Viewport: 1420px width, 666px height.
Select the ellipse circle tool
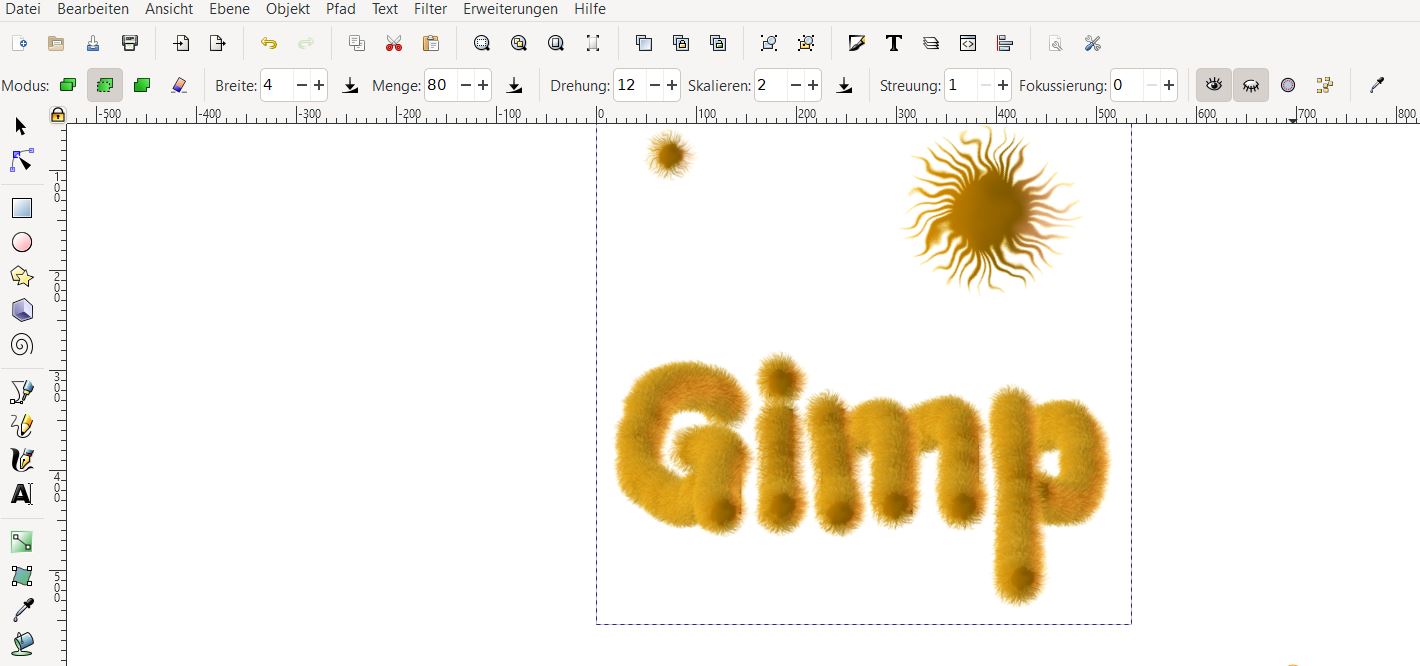[21, 242]
